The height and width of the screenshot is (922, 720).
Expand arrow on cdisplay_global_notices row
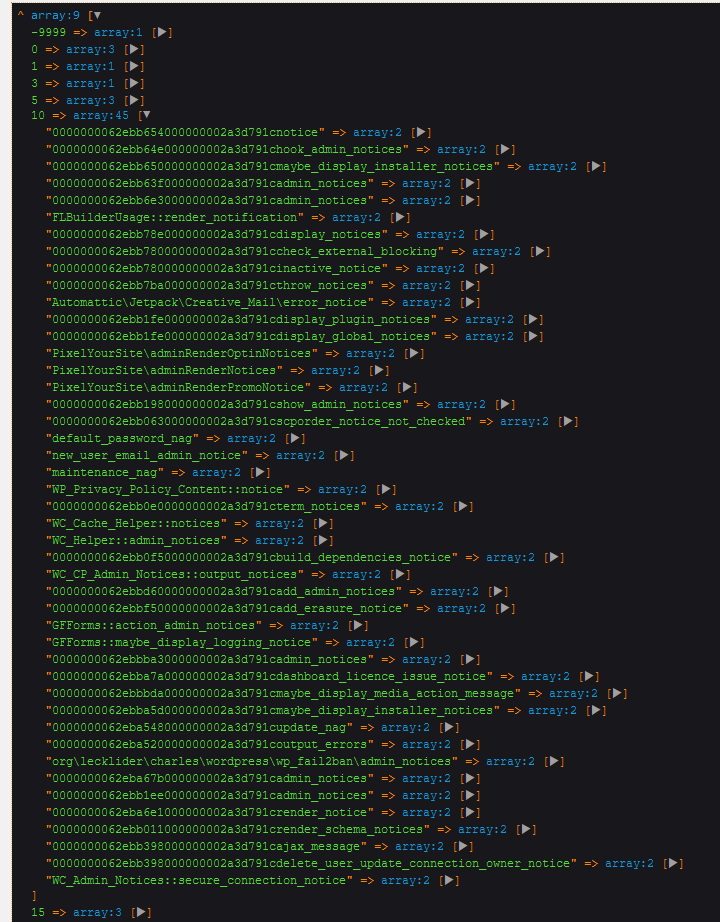pyautogui.click(x=532, y=337)
